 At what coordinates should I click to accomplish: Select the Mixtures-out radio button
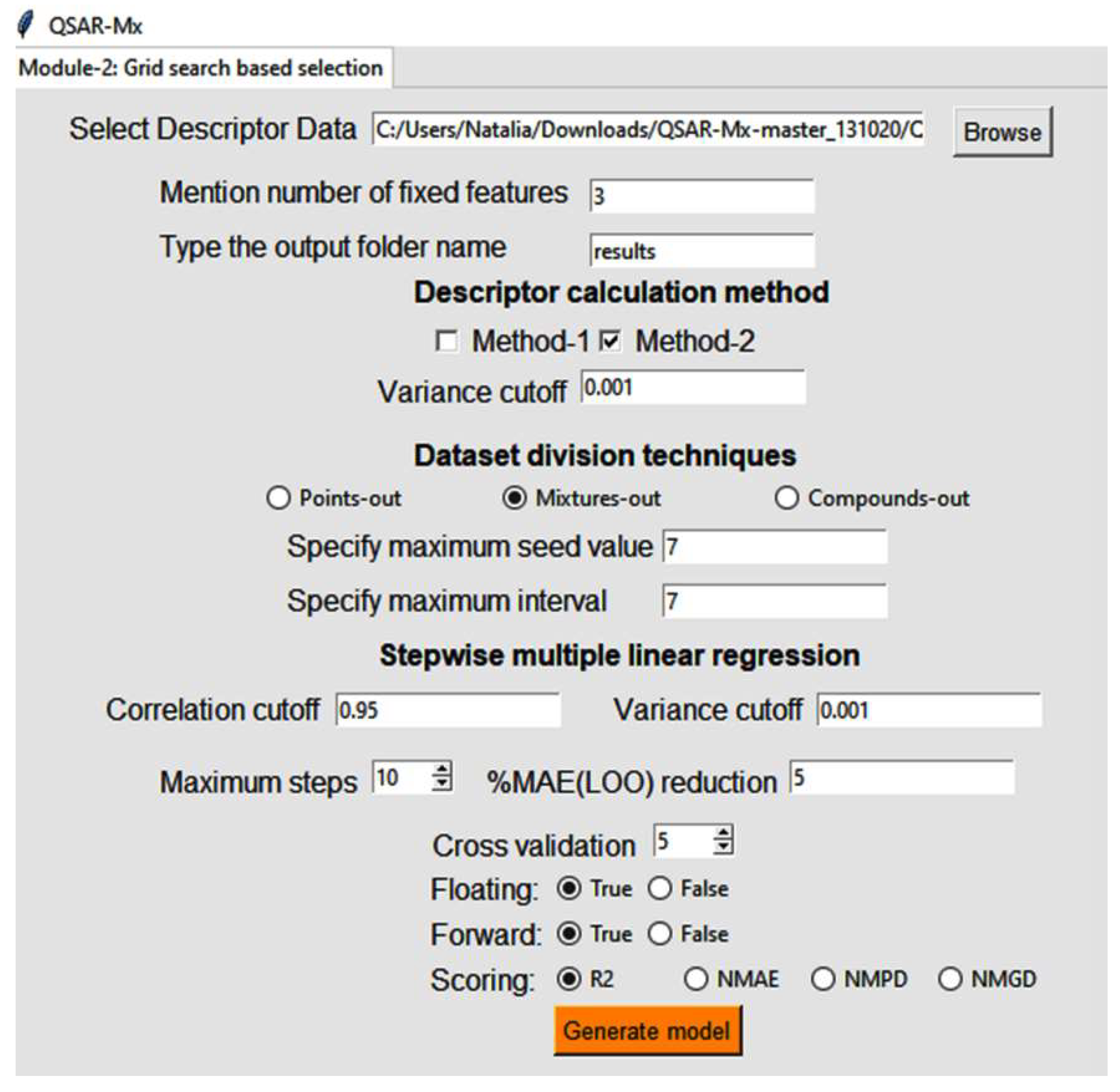coord(515,498)
